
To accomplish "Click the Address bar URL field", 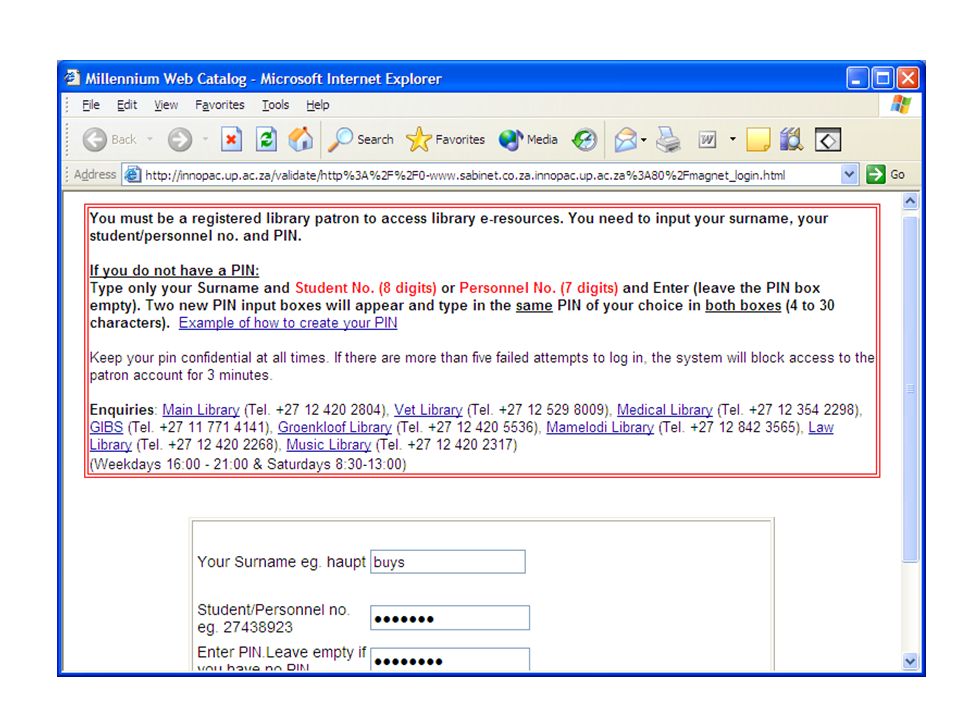I will 490,175.
